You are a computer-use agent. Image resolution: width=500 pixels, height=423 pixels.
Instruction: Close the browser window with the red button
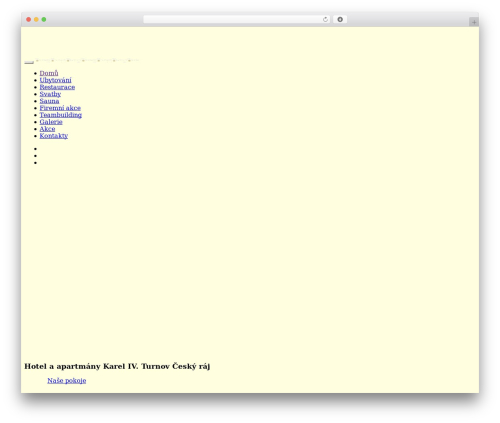tap(29, 19)
